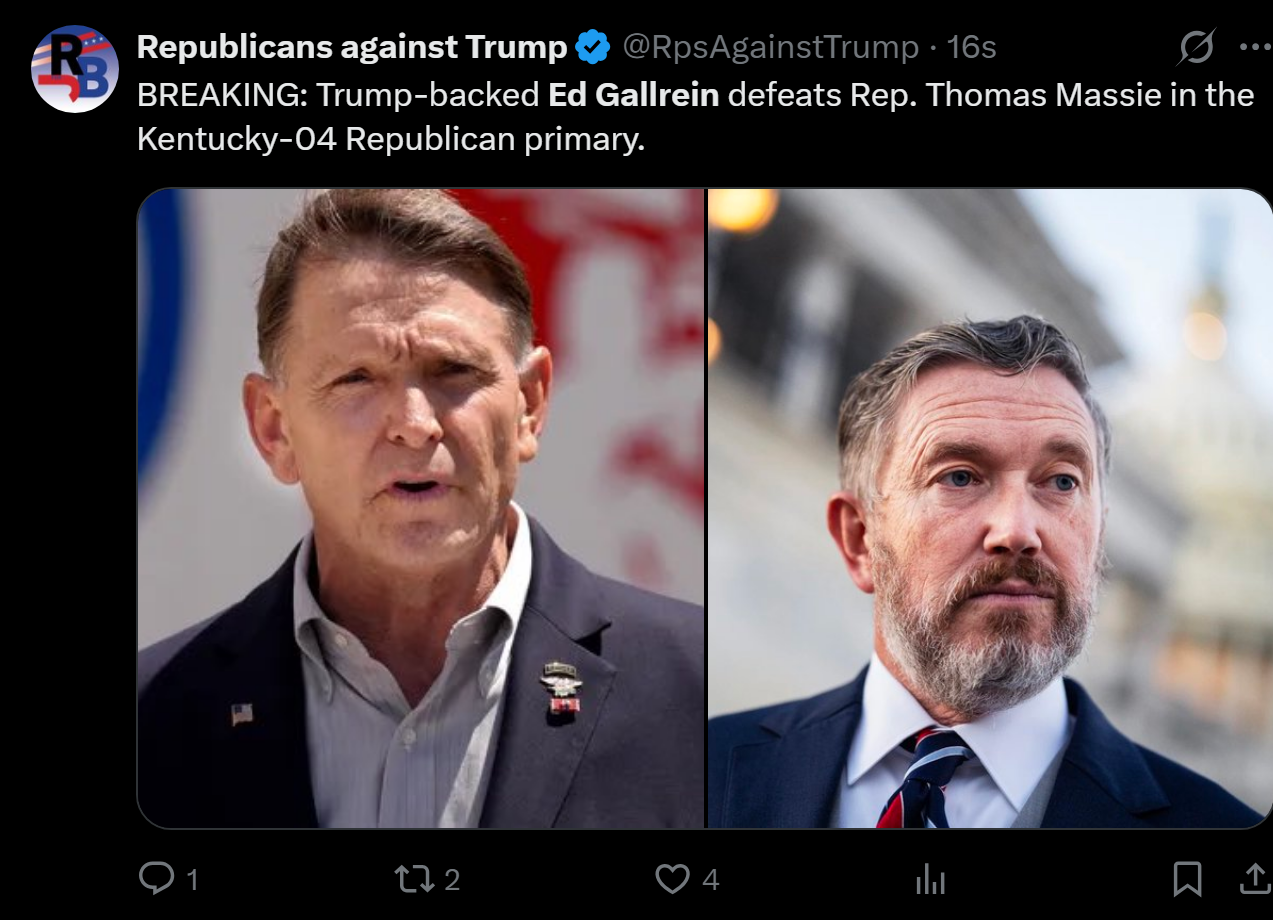Viewport: 1273px width, 920px height.
Task: Open the Republicans against Trump display name
Action: tap(352, 46)
